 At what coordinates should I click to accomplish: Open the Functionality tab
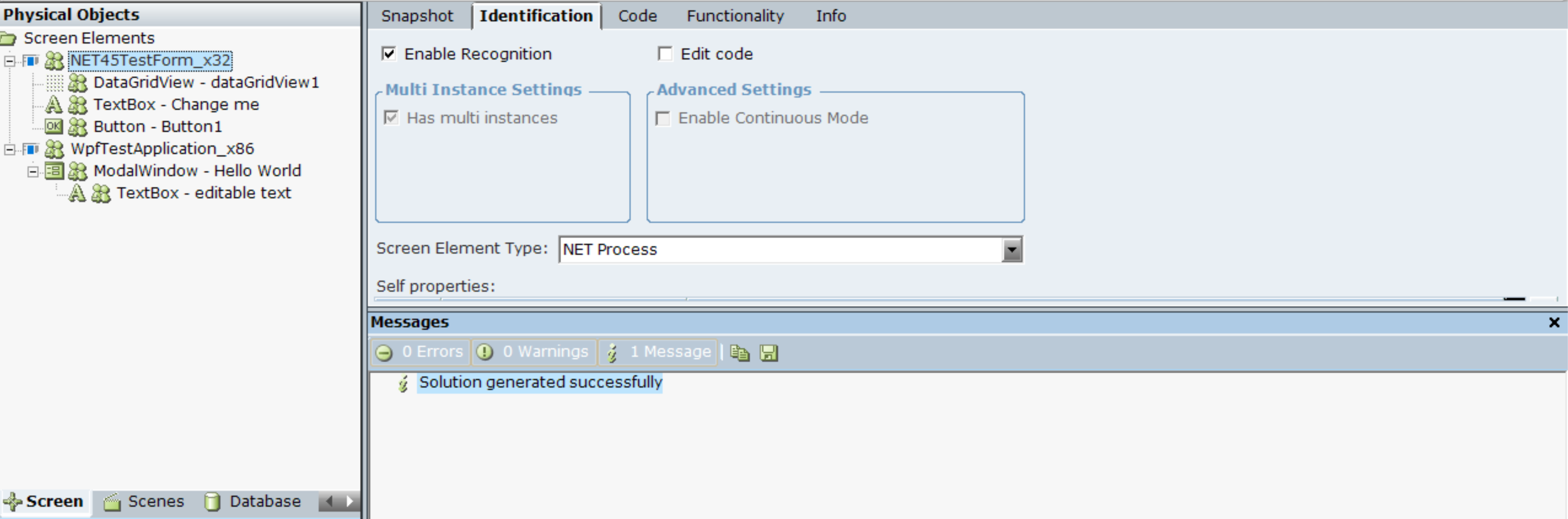tap(735, 16)
